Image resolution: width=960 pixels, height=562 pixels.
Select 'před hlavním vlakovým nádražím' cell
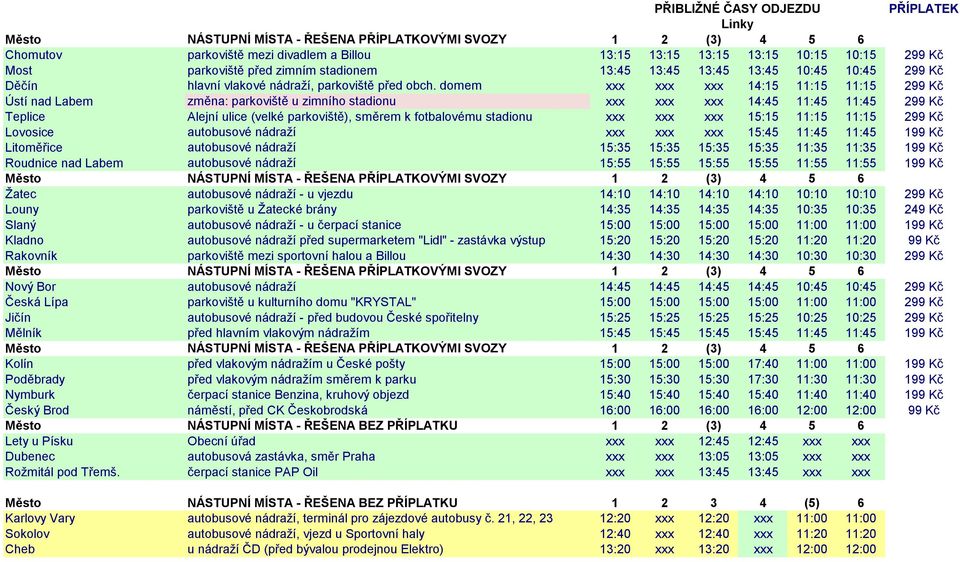click(279, 333)
